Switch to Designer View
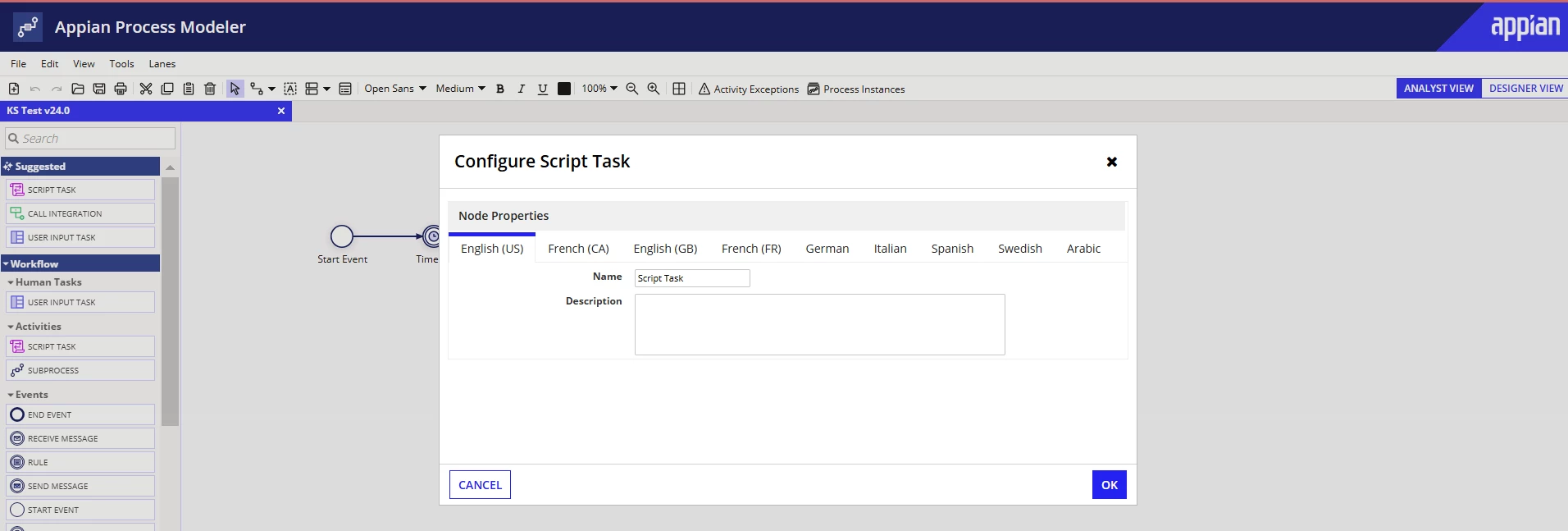The image size is (1568, 531). click(1525, 89)
